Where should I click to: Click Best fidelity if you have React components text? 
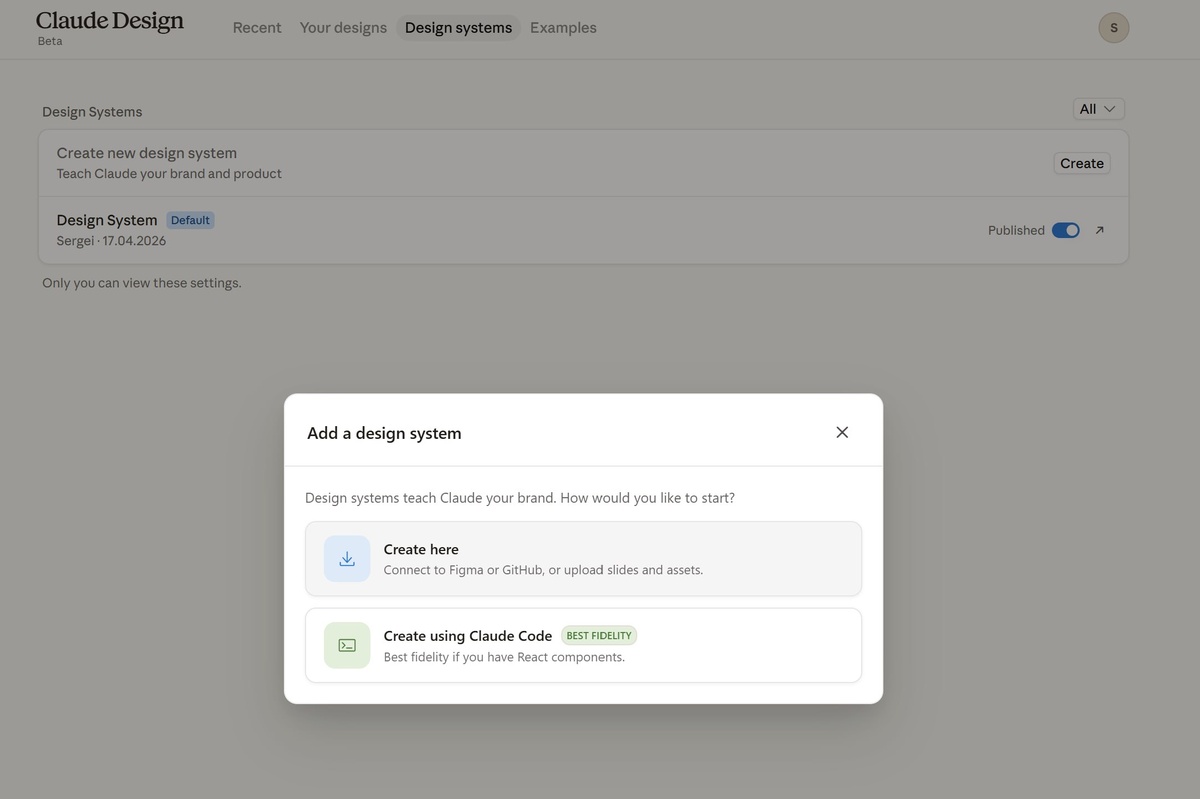pyautogui.click(x=504, y=657)
